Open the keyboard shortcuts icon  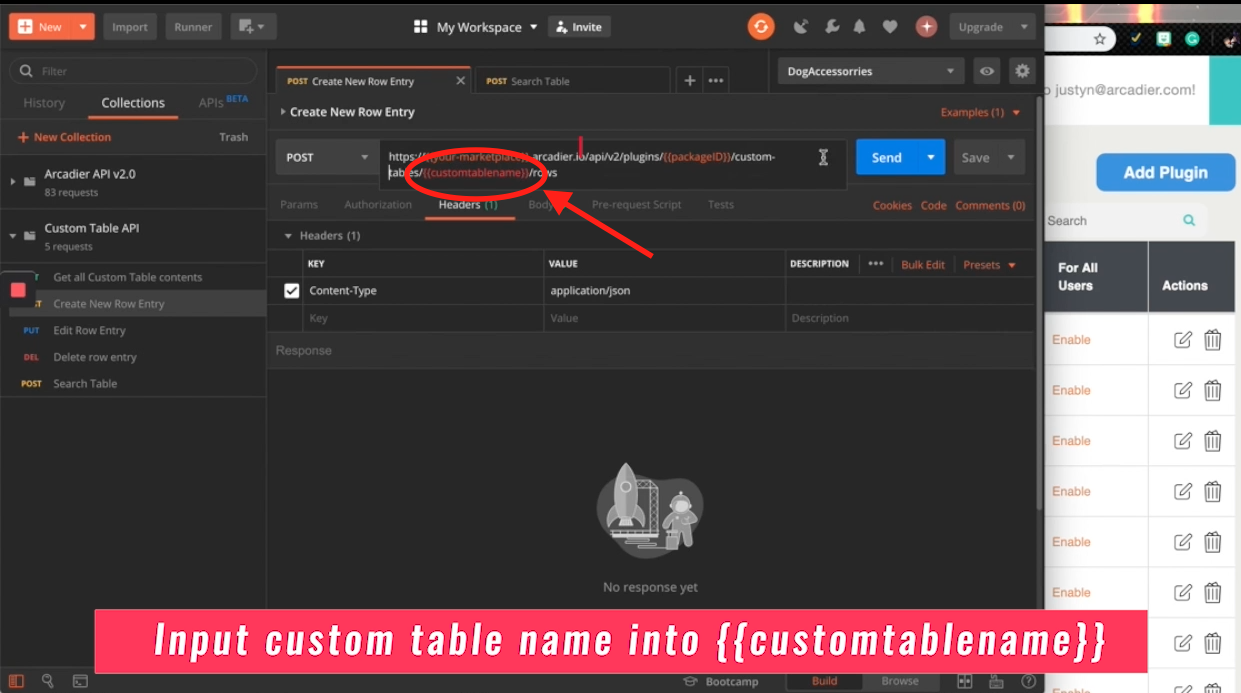[x=997, y=681]
